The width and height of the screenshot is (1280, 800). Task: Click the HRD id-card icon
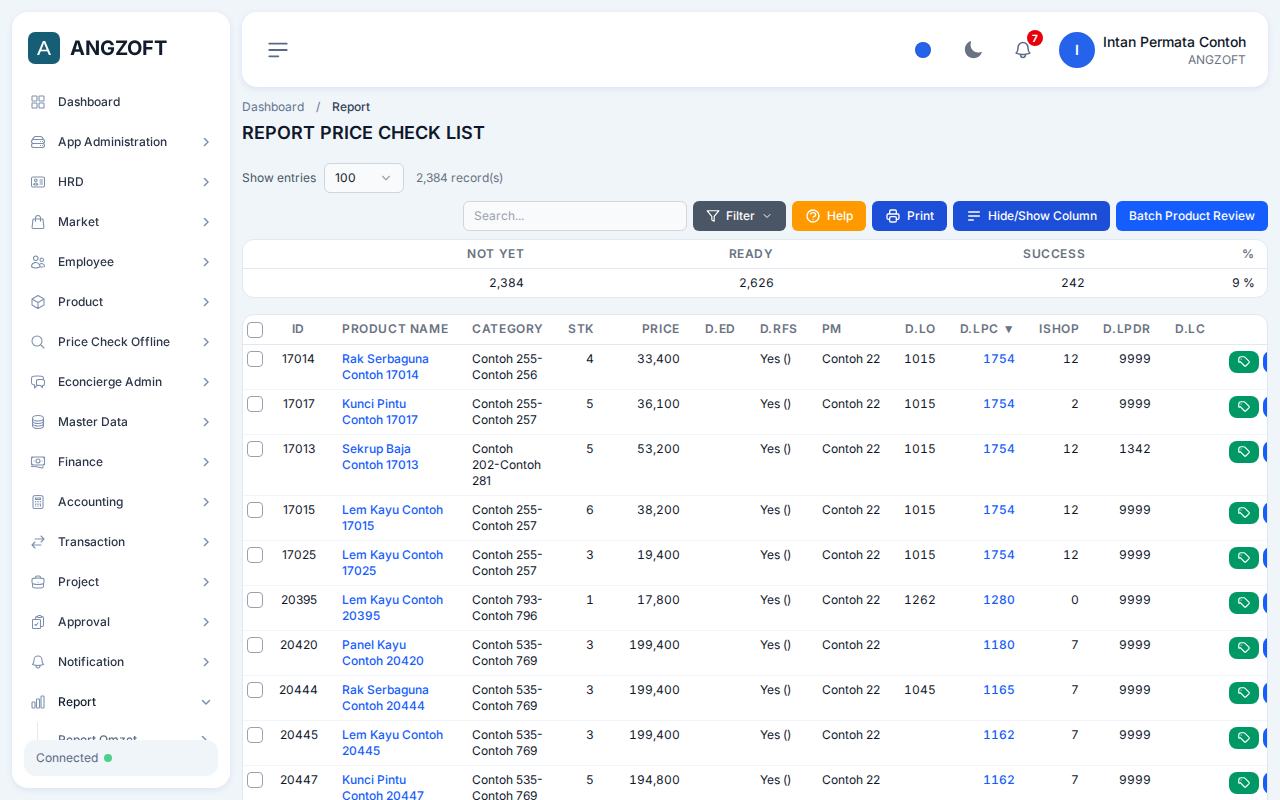coord(38,182)
